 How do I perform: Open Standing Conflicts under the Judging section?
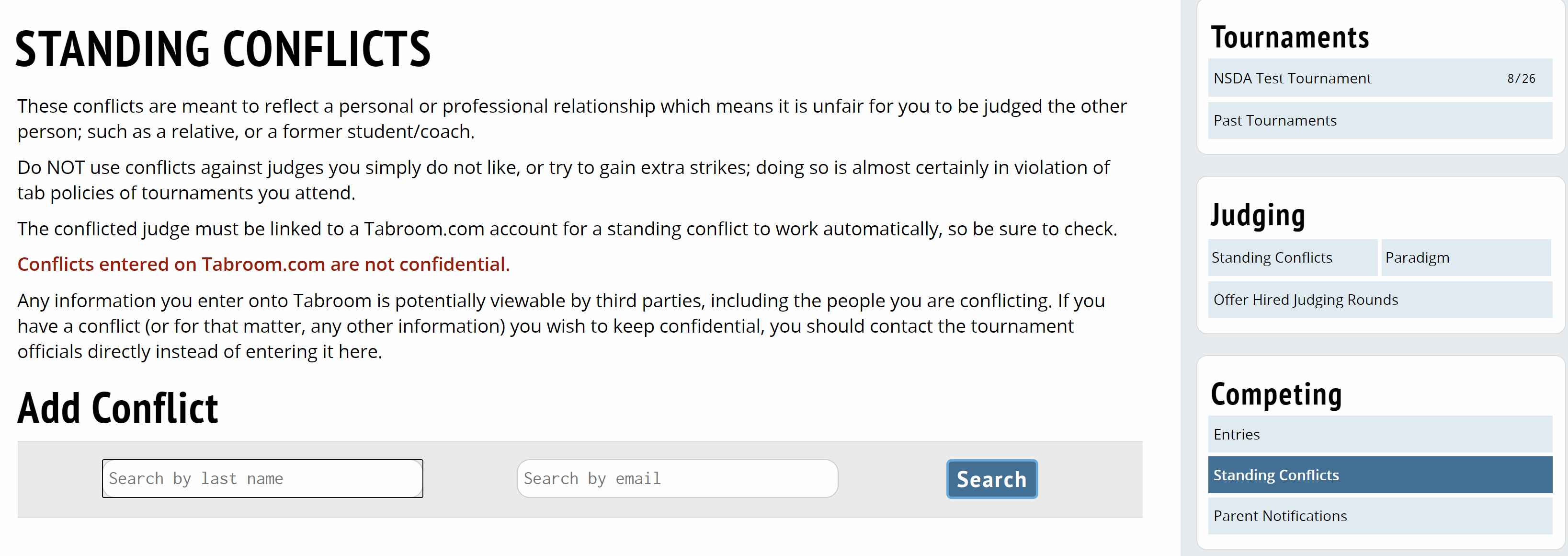point(1272,257)
